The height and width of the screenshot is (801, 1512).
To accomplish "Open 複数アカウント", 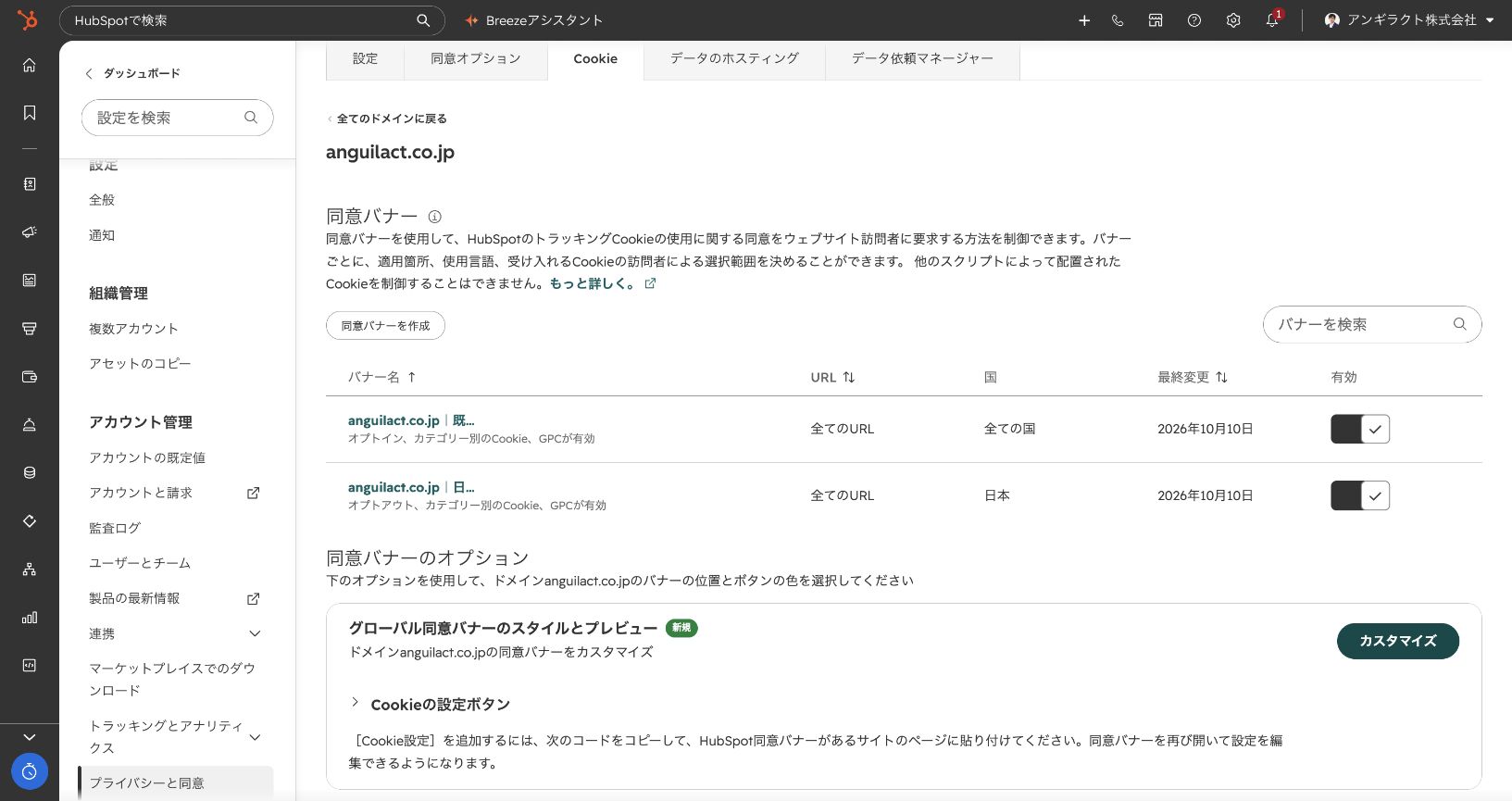I will click(133, 329).
